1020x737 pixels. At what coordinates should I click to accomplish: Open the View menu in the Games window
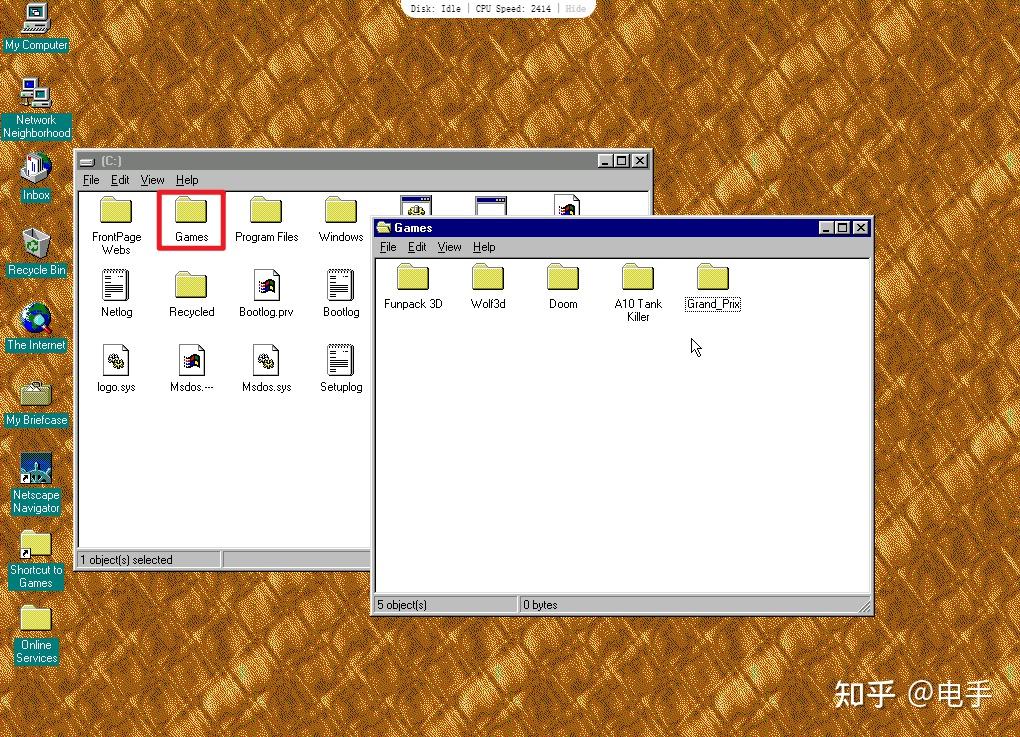(449, 246)
